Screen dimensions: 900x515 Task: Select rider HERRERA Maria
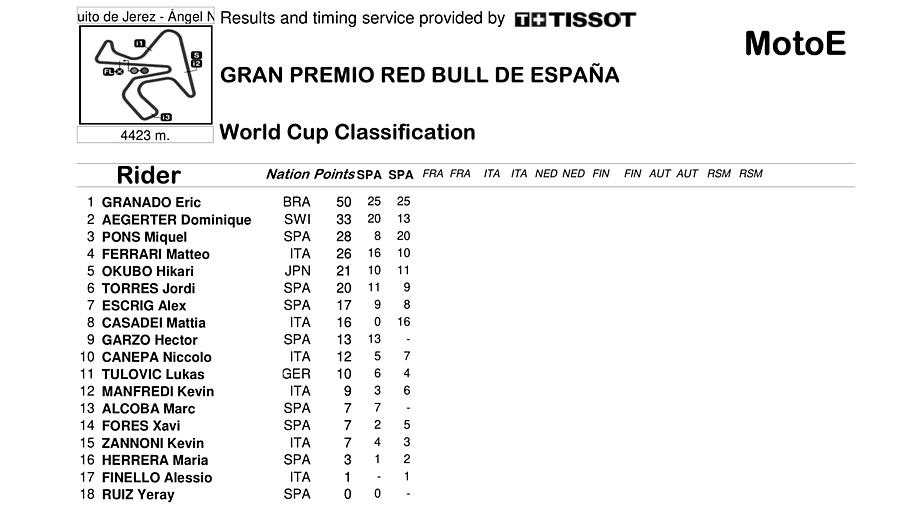pyautogui.click(x=155, y=460)
